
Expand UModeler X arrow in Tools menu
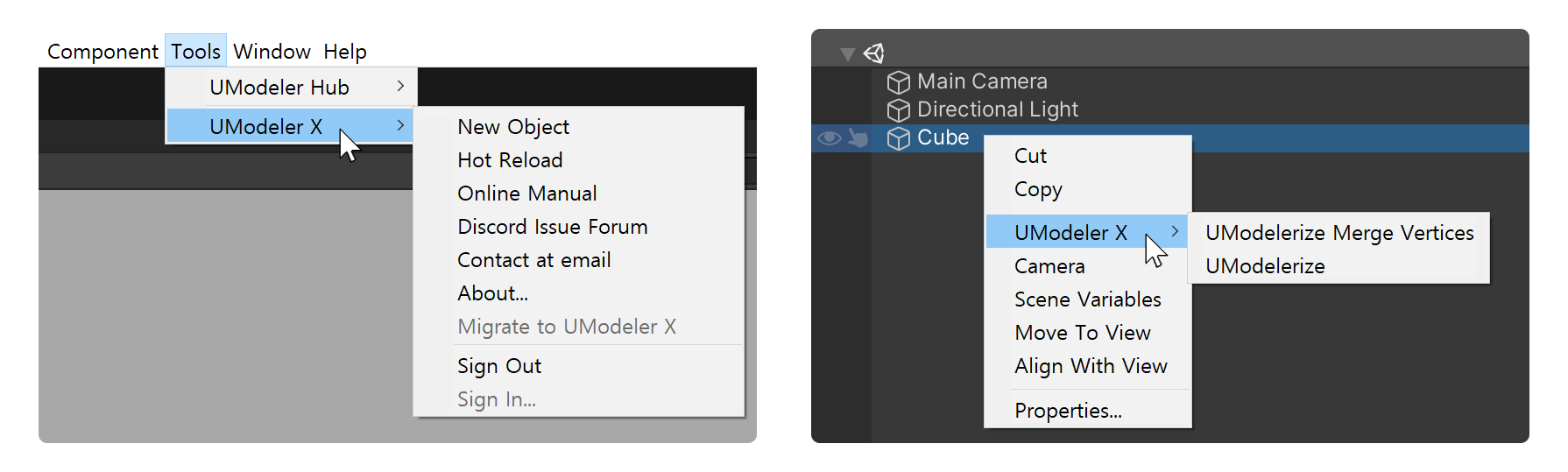tap(400, 125)
